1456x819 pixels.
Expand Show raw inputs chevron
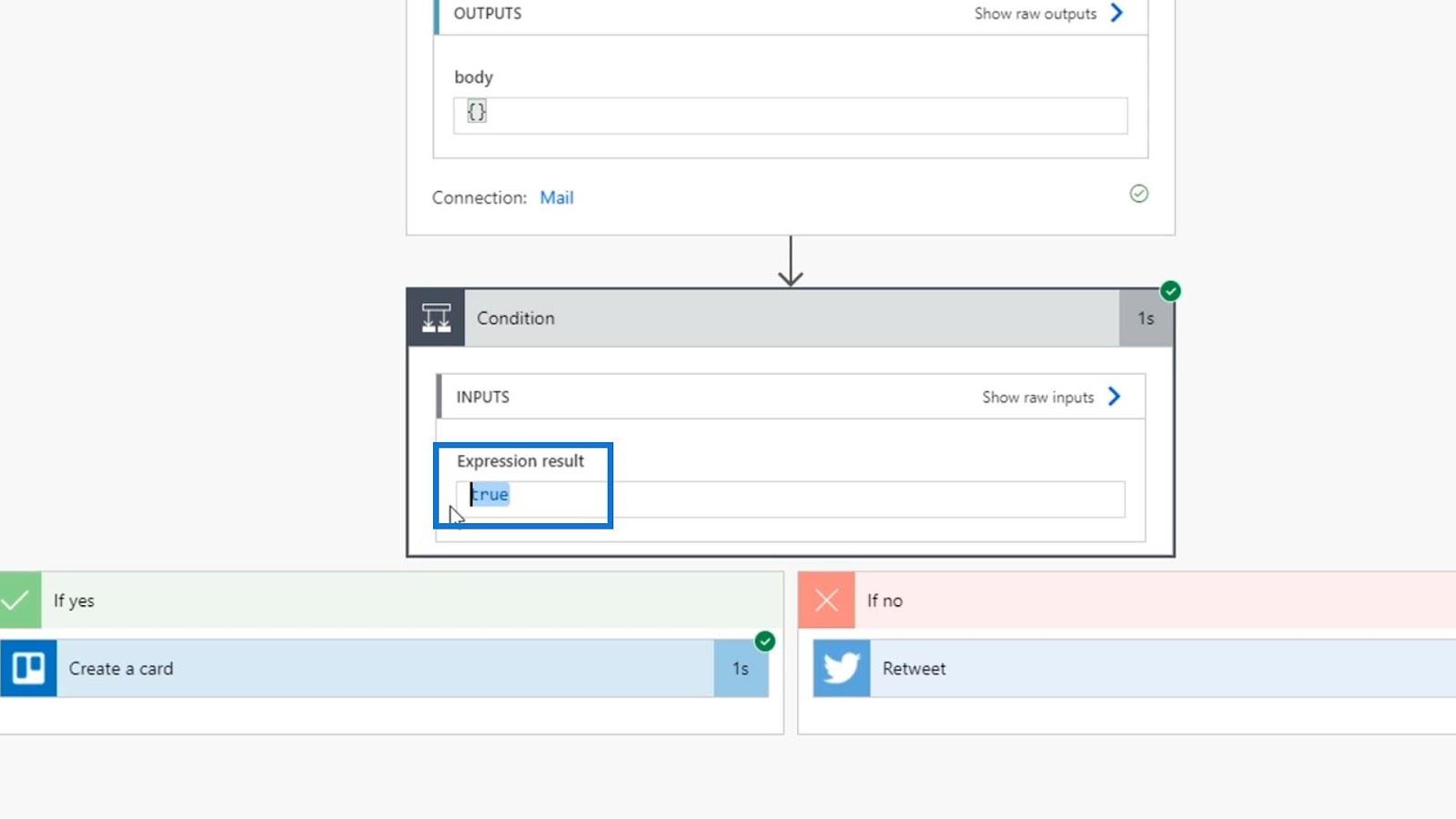tap(1114, 396)
